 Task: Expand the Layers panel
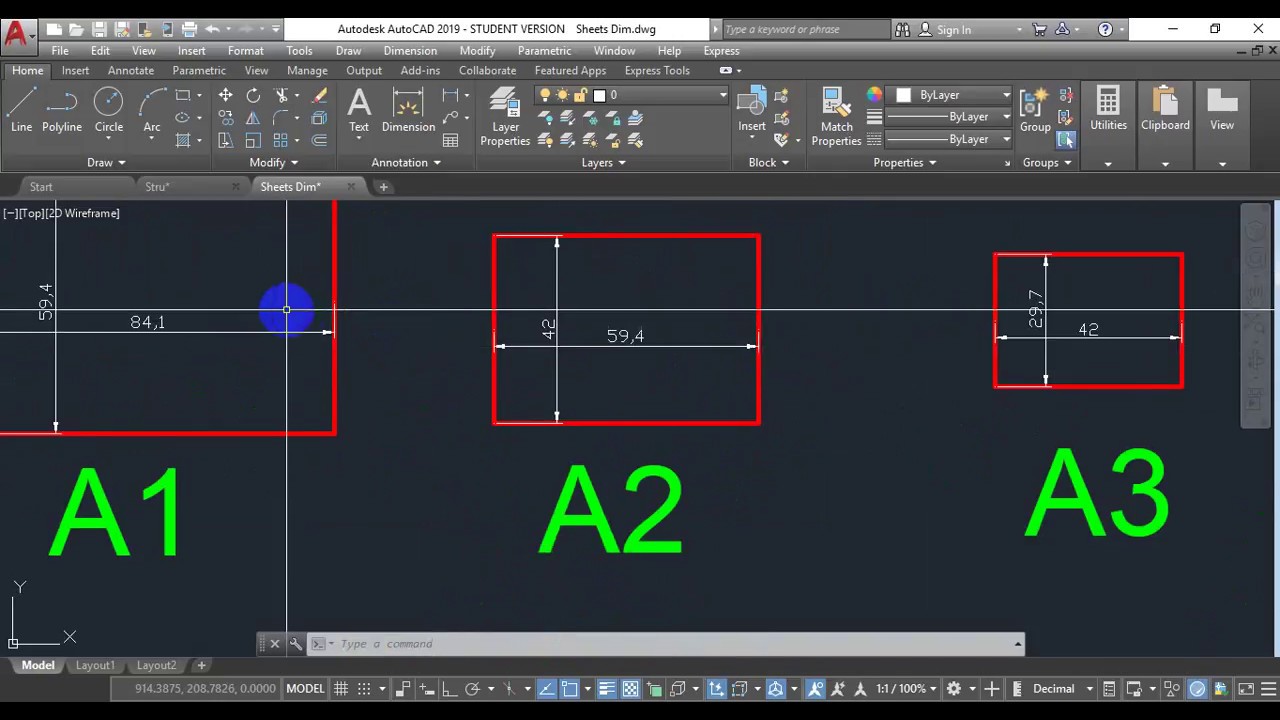pyautogui.click(x=603, y=162)
